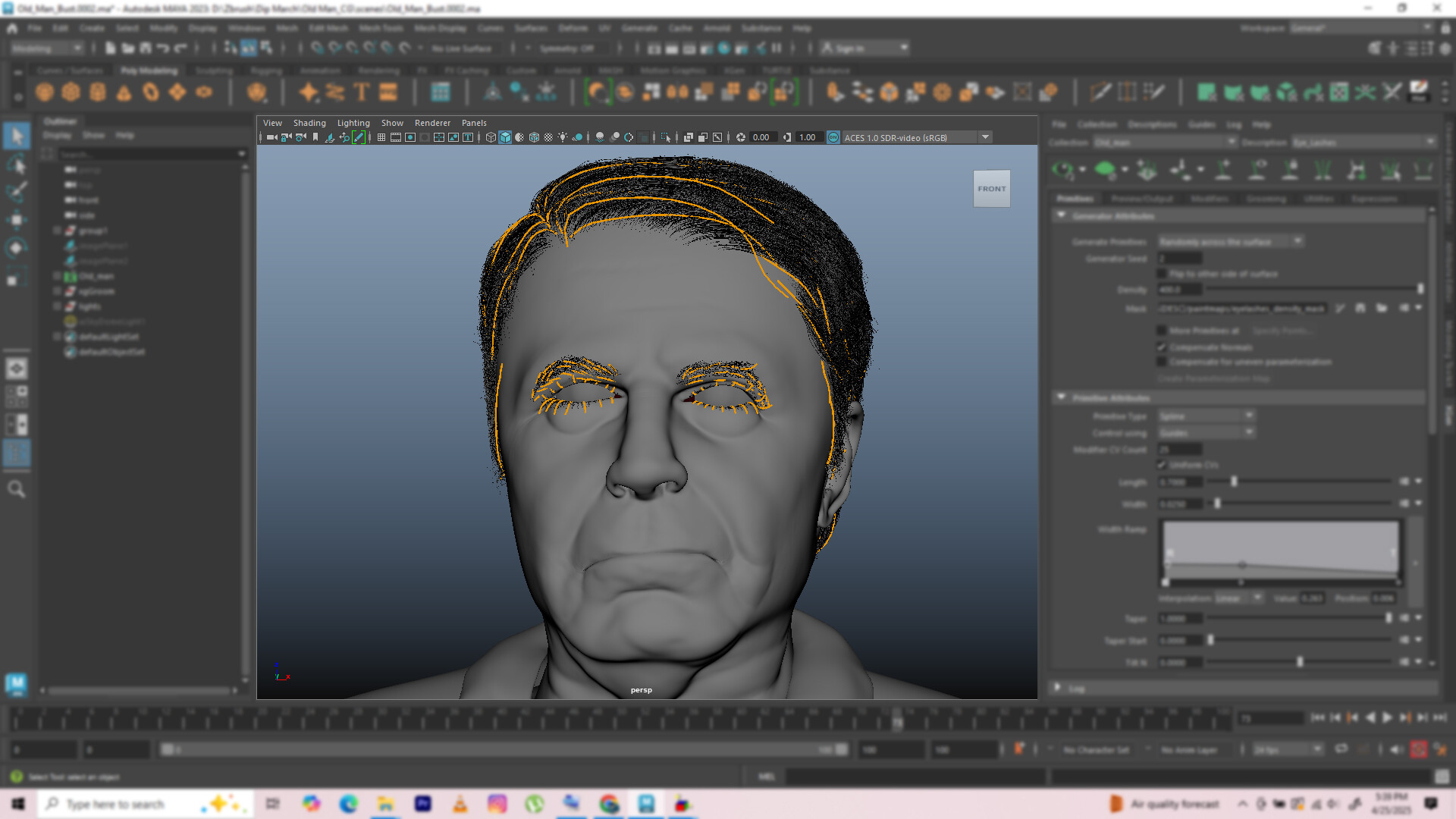Open the Shading menu in the viewport panel

point(309,122)
